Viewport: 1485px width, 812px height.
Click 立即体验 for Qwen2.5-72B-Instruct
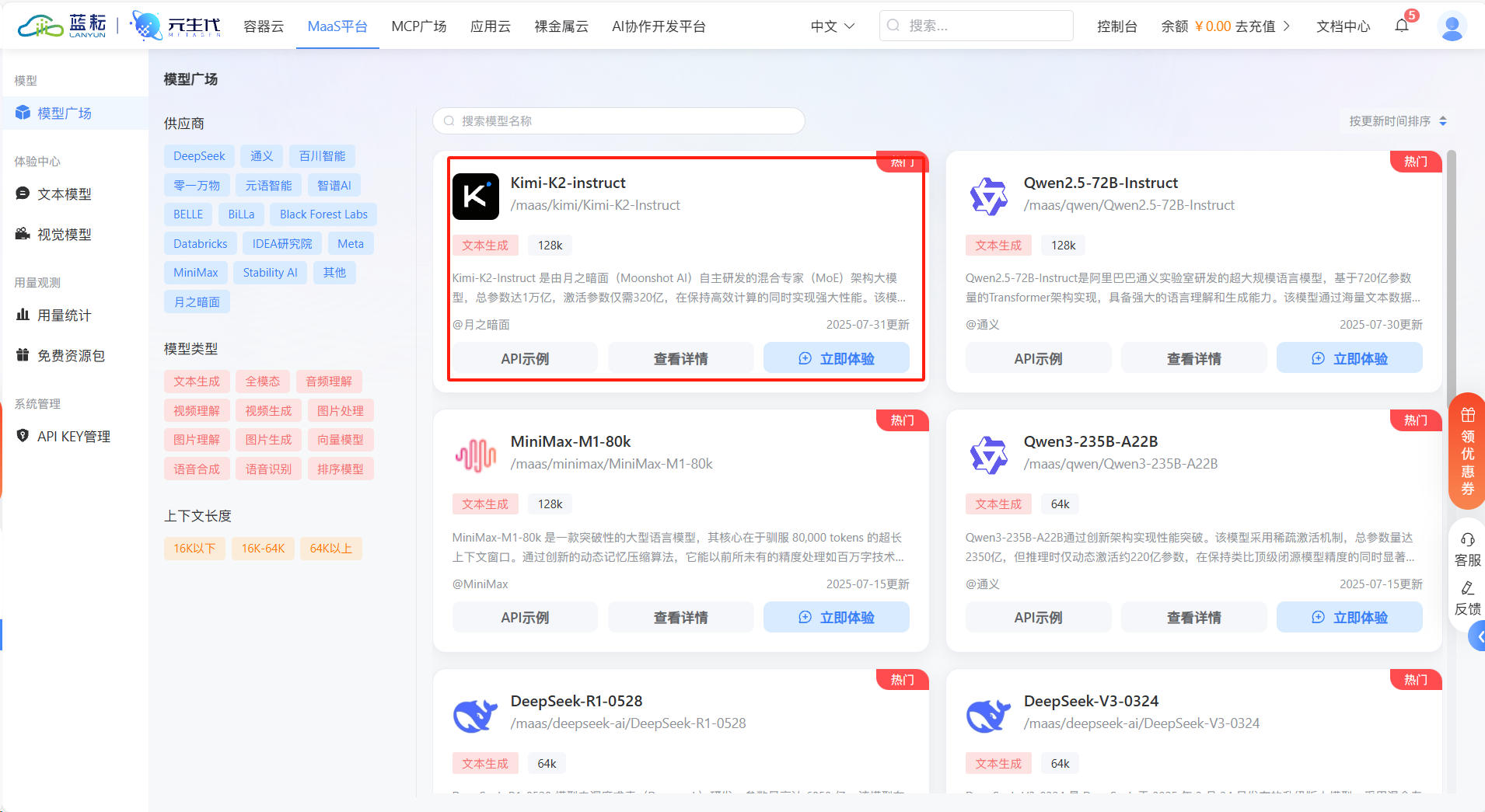(1349, 358)
